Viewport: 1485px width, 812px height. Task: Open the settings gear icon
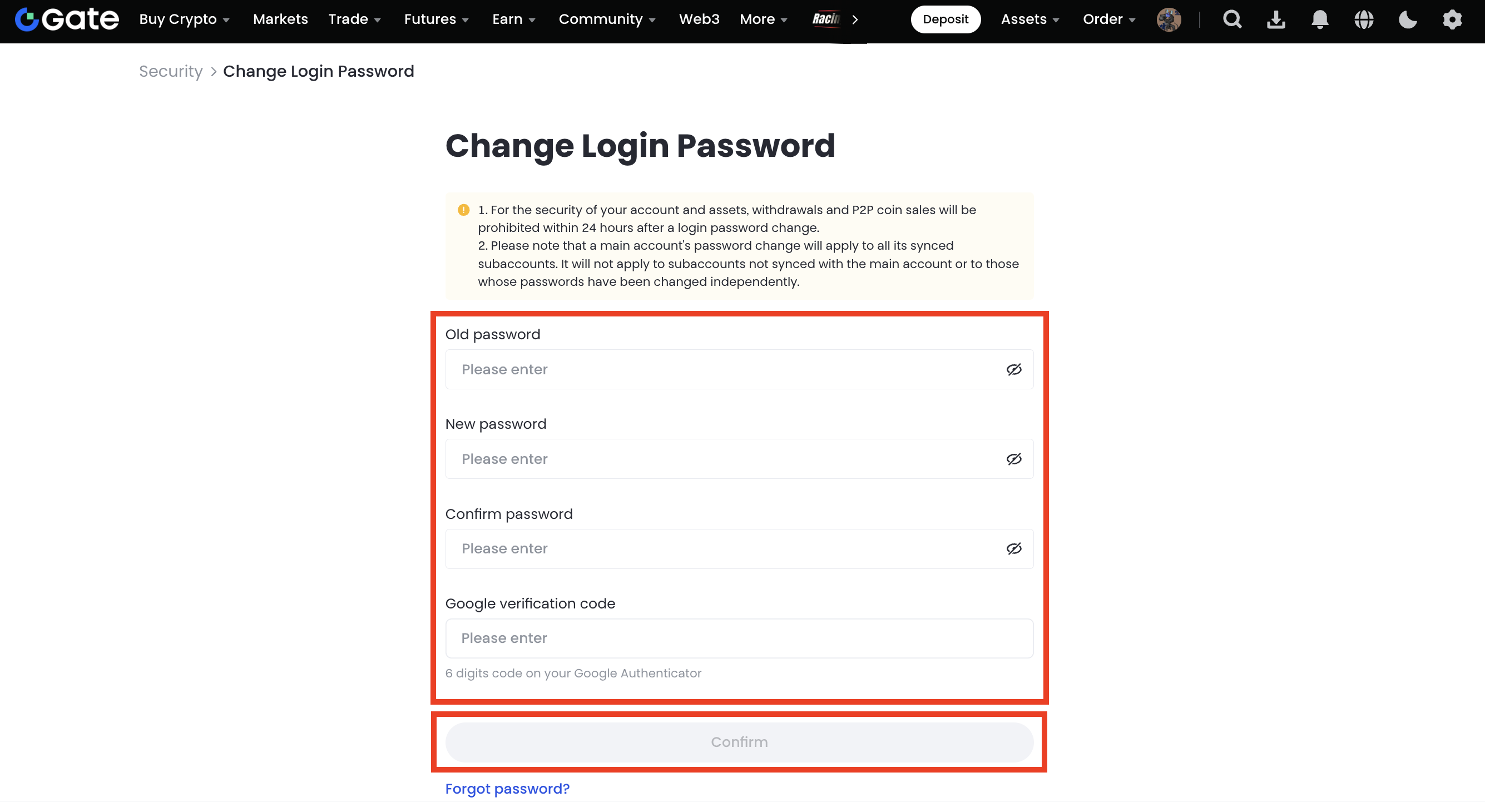point(1452,19)
